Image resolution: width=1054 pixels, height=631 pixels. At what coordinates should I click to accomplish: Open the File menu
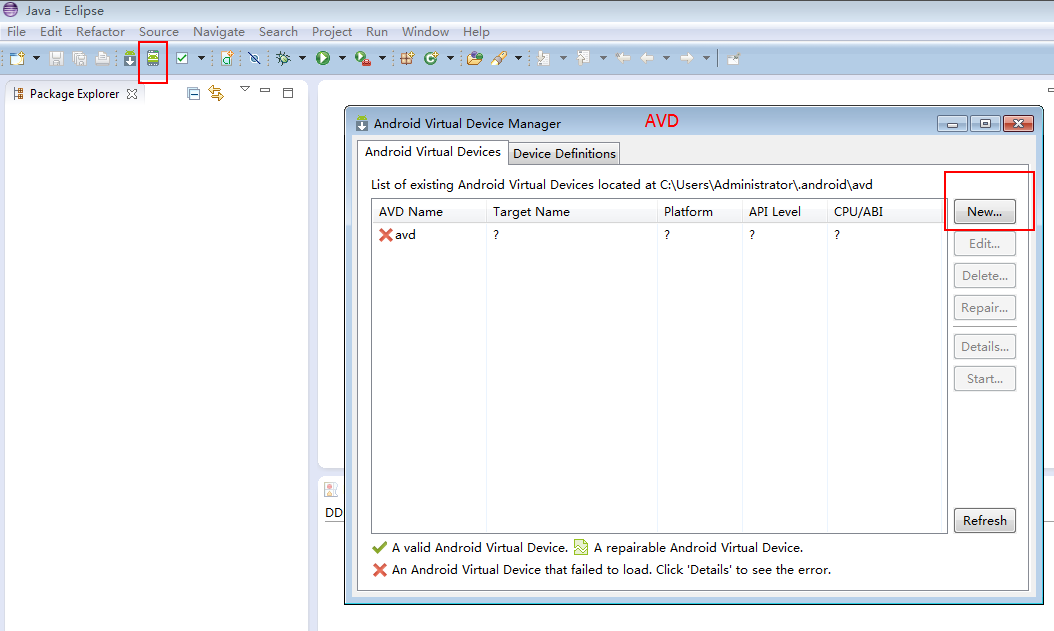[x=16, y=32]
